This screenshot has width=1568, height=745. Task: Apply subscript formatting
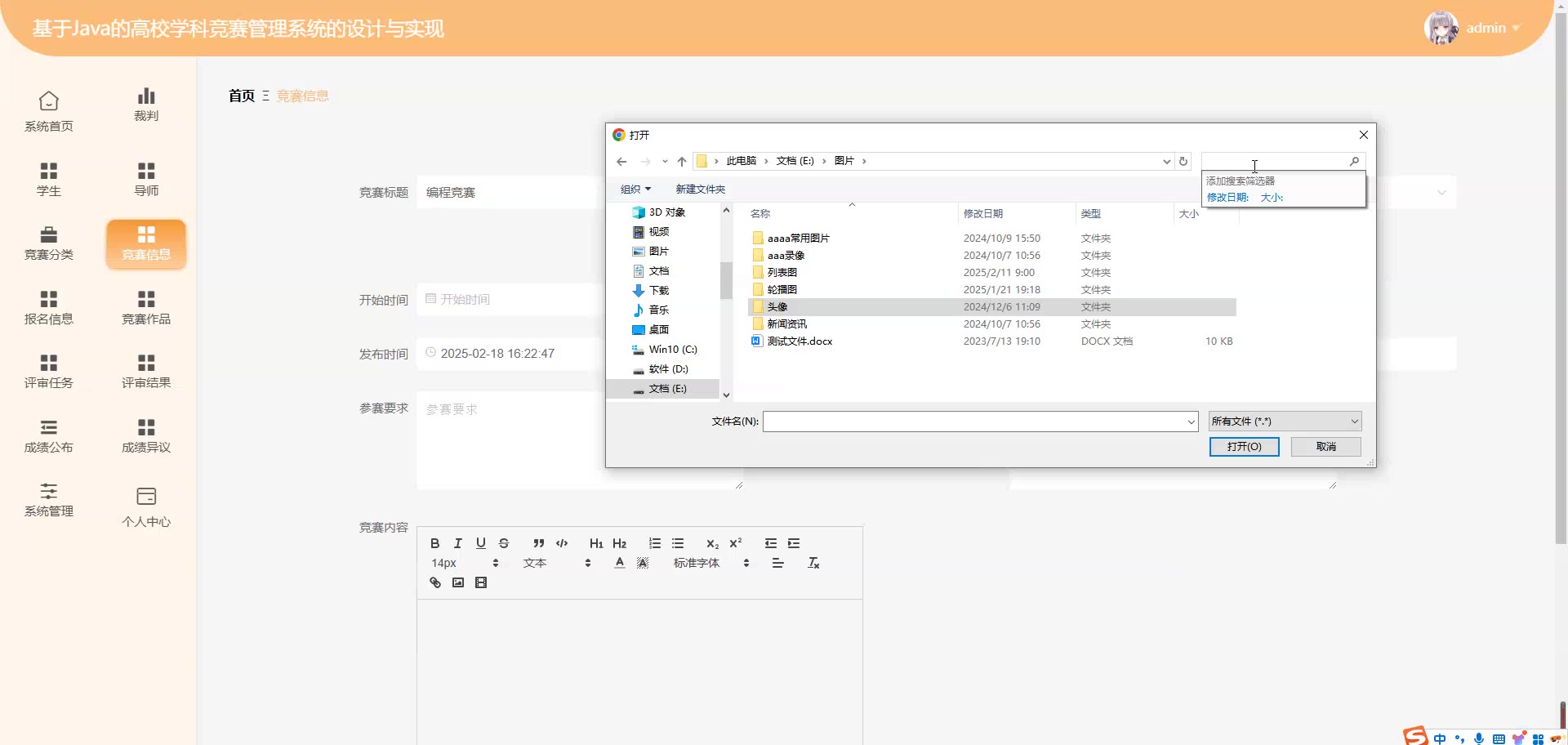712,543
